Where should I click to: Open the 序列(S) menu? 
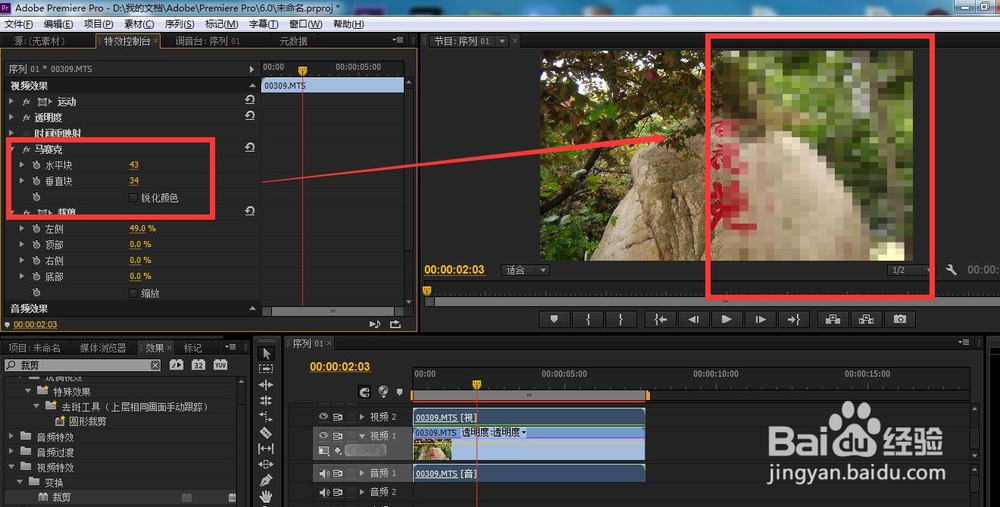pos(179,24)
